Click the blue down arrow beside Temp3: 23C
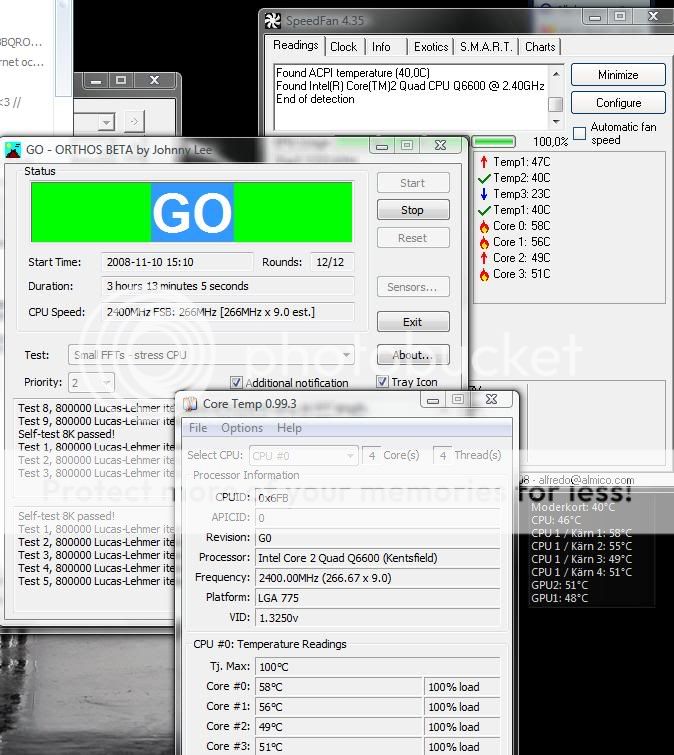This screenshot has height=755, width=674. pyautogui.click(x=484, y=194)
